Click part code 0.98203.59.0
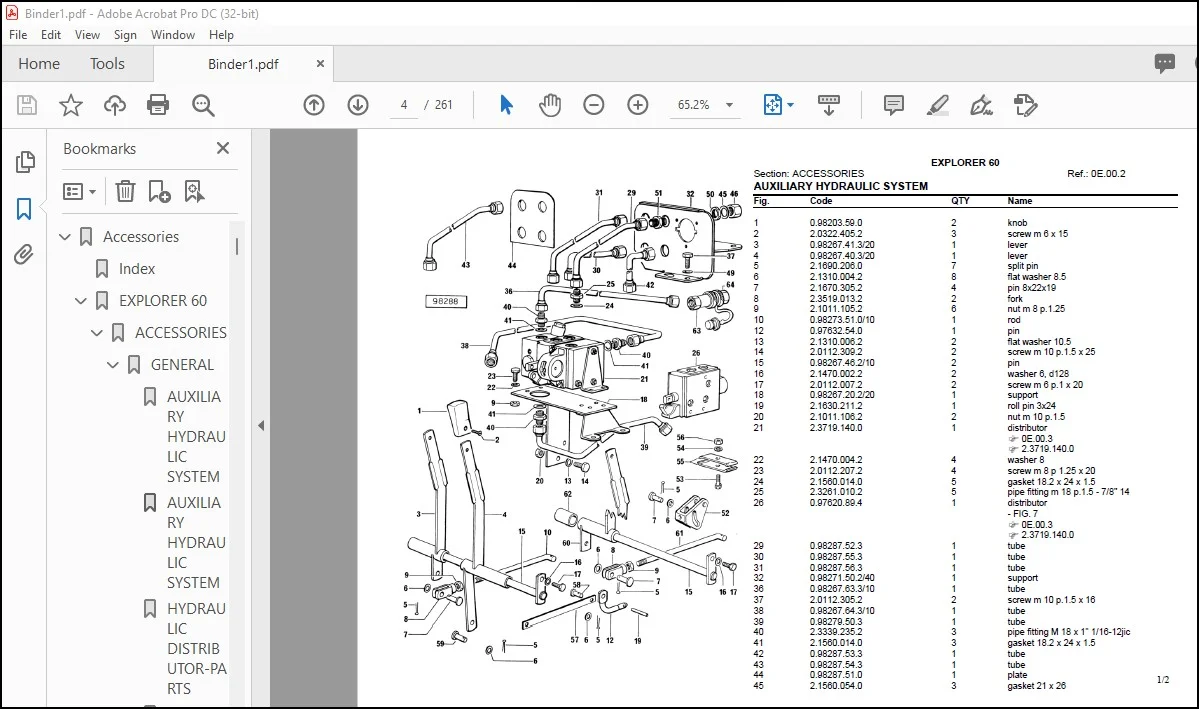Image resolution: width=1199 pixels, height=709 pixels. point(836,223)
